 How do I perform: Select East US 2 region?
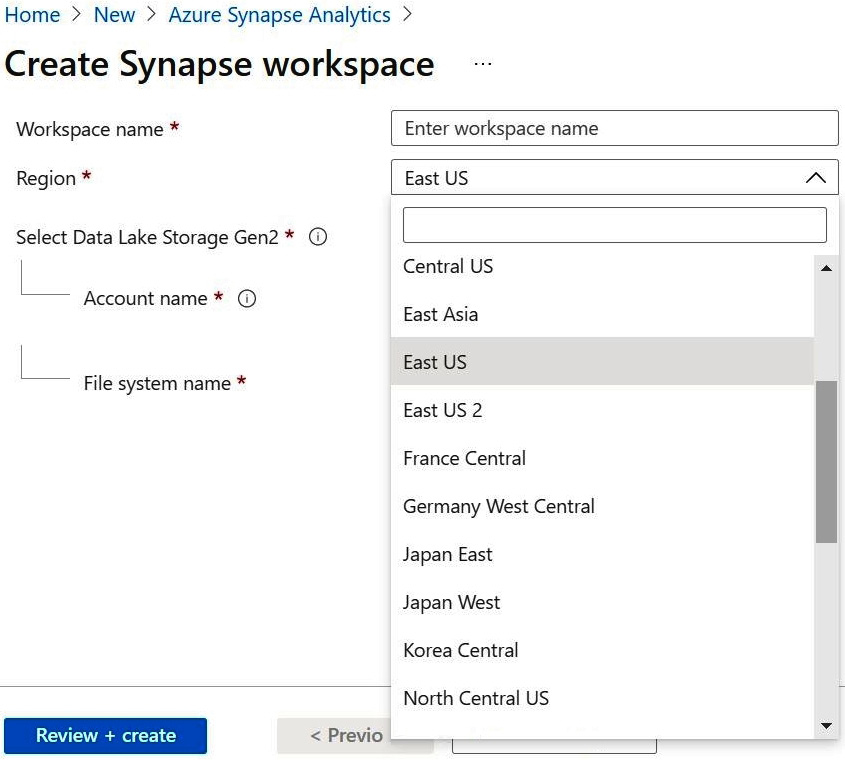pyautogui.click(x=602, y=410)
